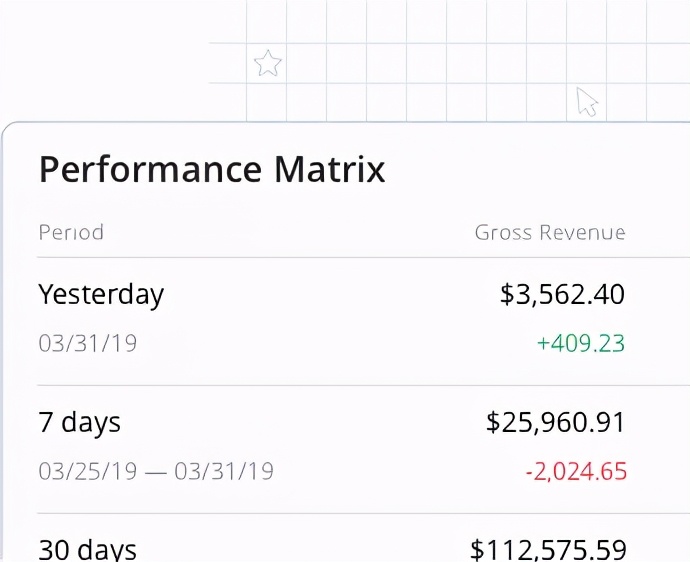
Task: Sort by the Period column header
Action: [x=71, y=233]
